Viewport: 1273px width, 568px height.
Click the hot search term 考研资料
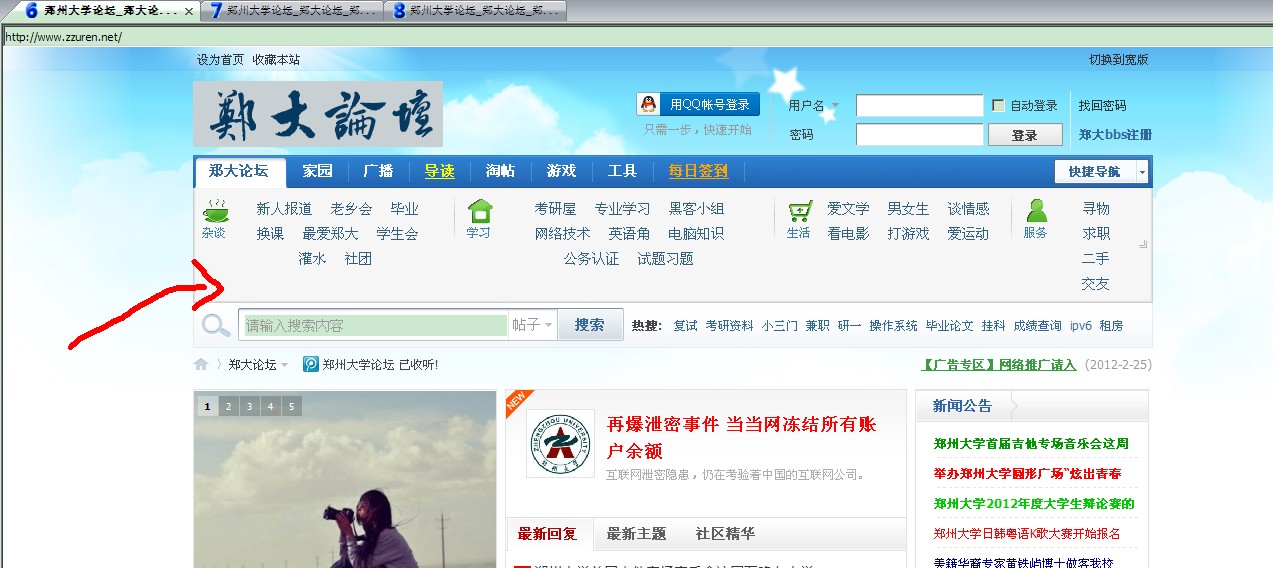(x=729, y=326)
